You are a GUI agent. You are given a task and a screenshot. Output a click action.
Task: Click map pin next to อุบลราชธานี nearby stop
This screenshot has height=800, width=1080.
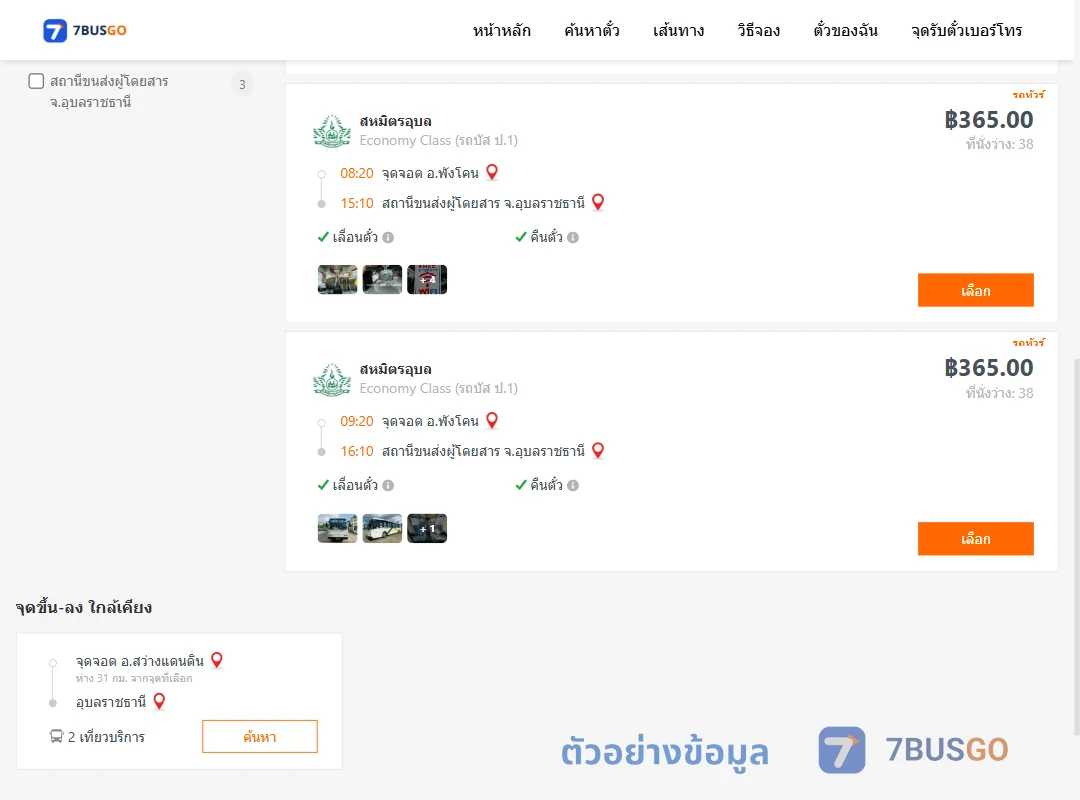coord(159,701)
